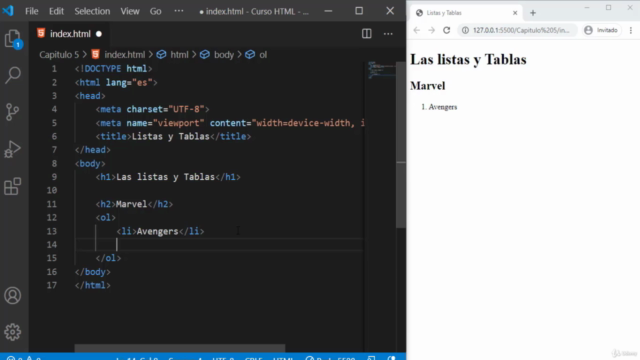Open the Extensions view
Screen dimensions: 640x360
click(x=13, y=186)
